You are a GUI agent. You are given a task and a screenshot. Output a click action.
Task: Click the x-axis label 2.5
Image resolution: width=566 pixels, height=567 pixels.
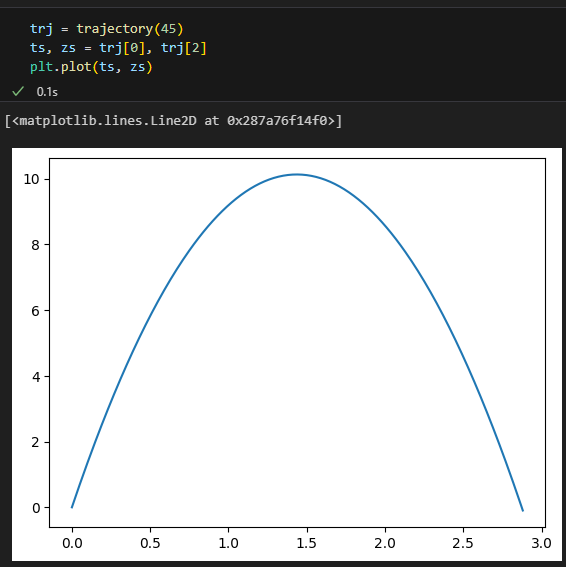pos(463,543)
